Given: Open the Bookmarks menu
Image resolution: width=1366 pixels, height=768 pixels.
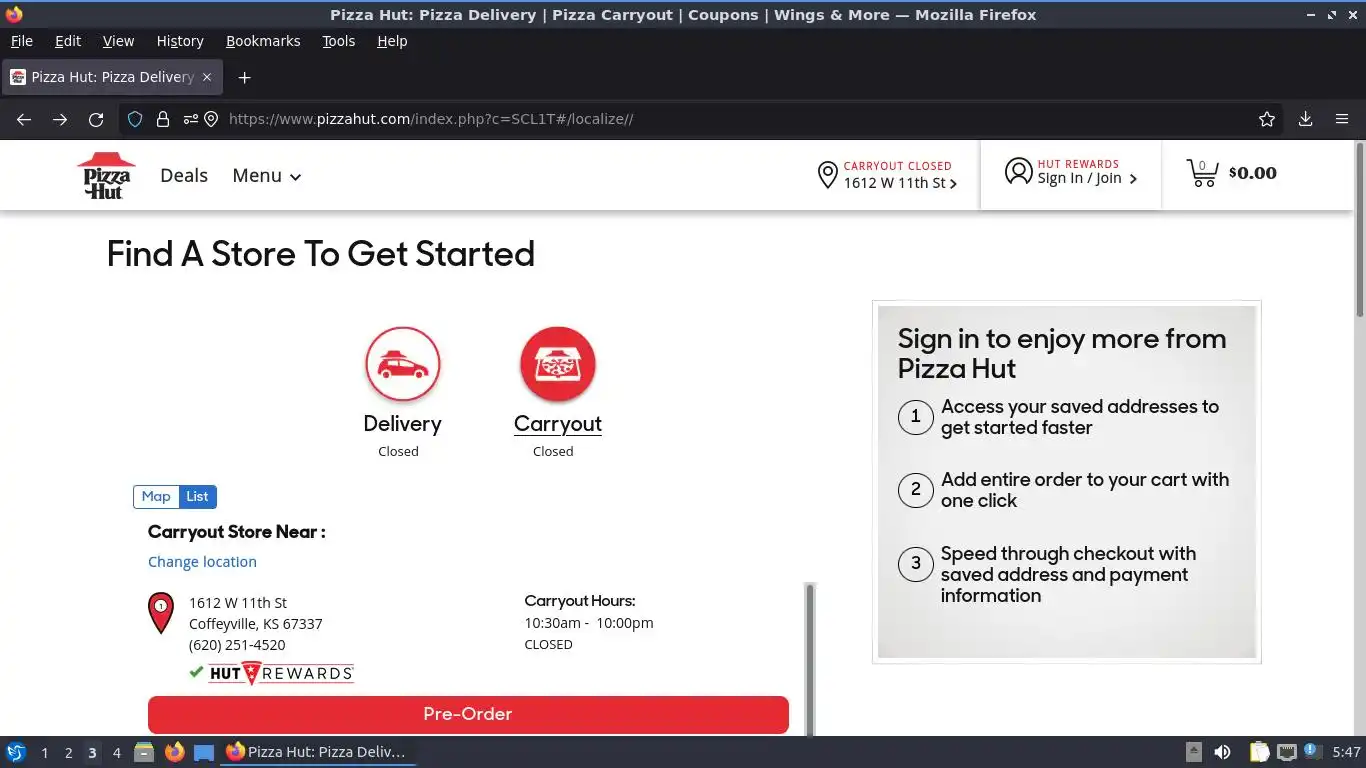Looking at the screenshot, I should (263, 41).
